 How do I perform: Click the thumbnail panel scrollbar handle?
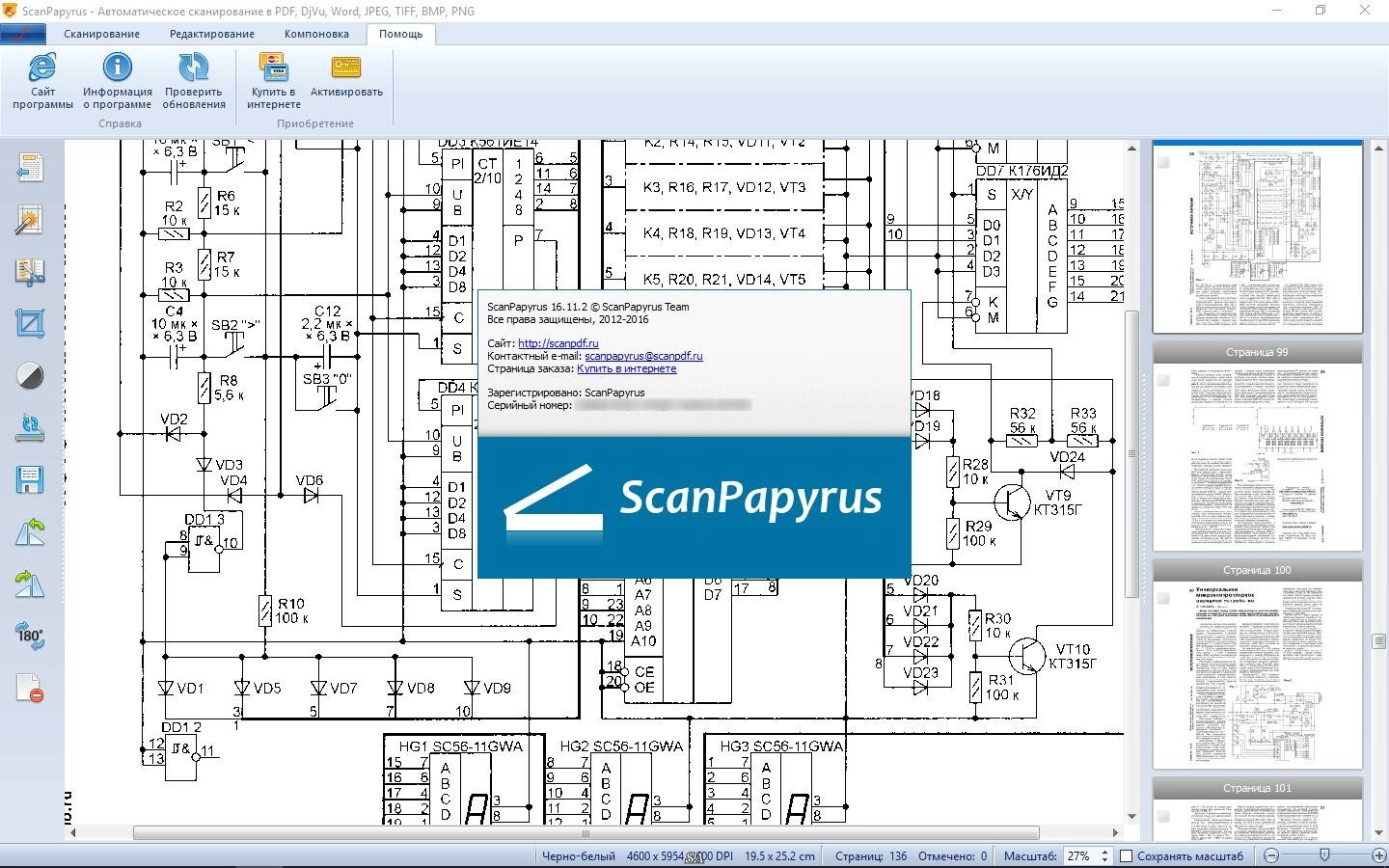click(x=1380, y=641)
